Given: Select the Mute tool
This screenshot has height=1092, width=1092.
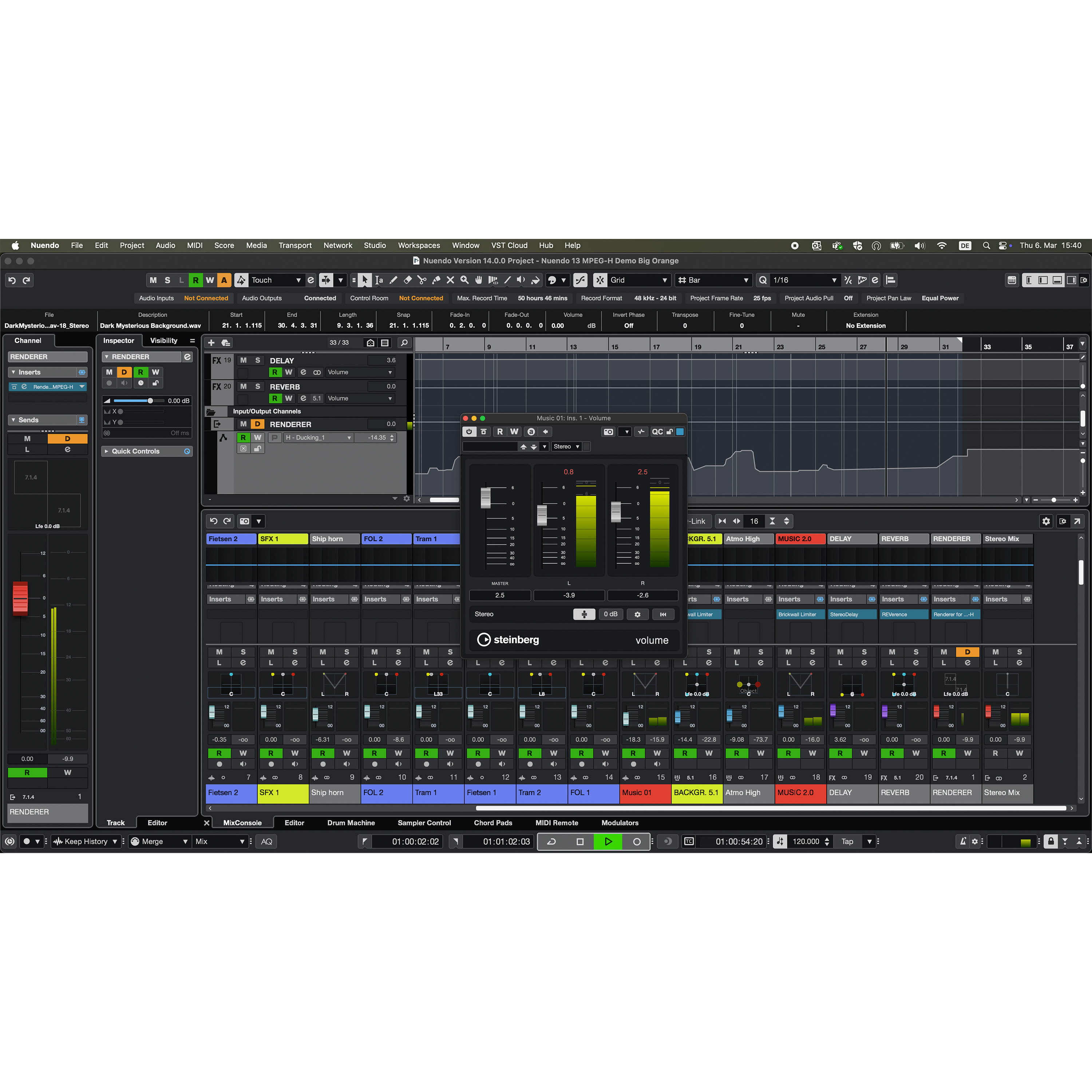Looking at the screenshot, I should tap(451, 280).
